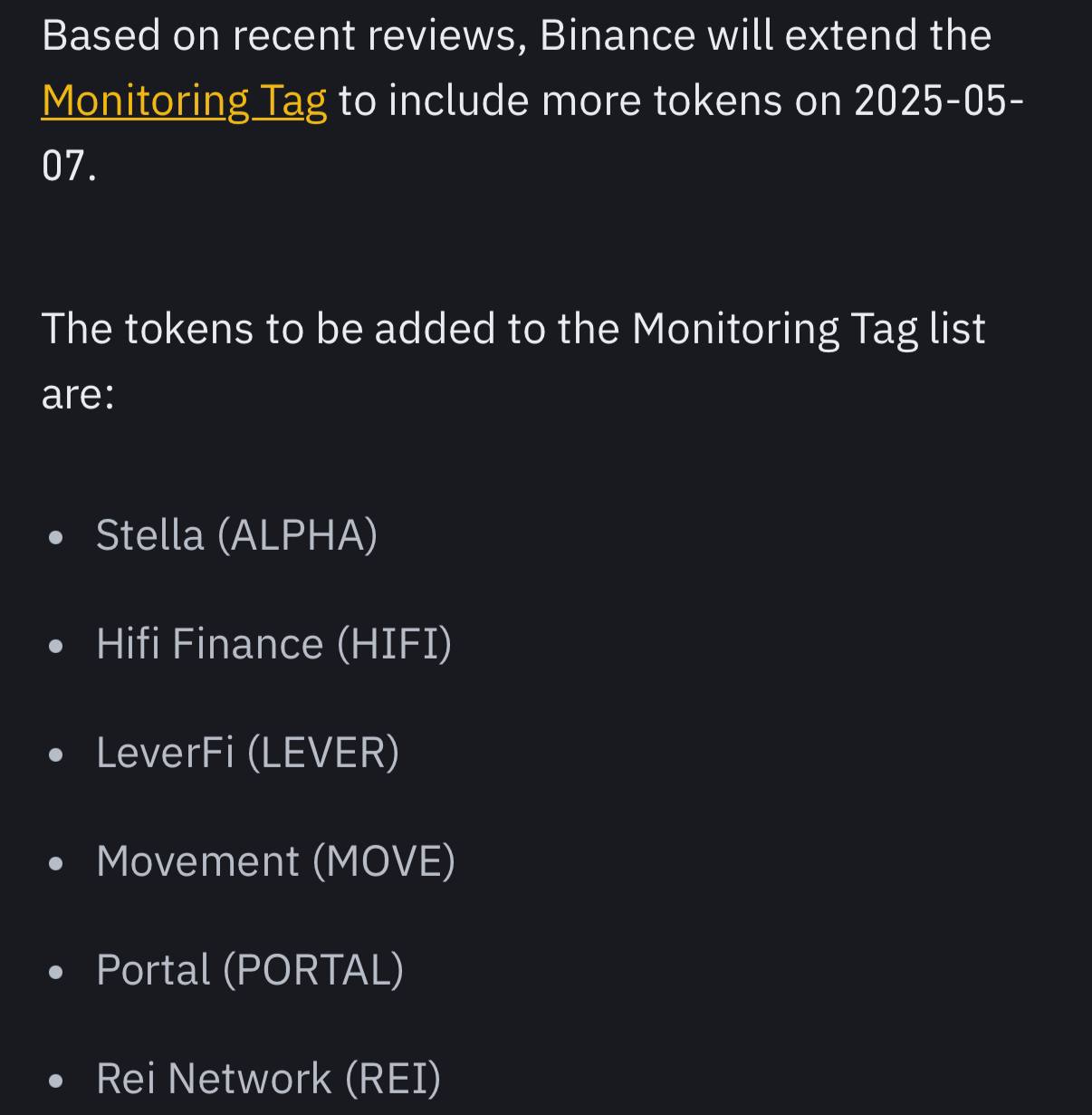This screenshot has width=1092, height=1115.
Task: Click the bullet beside Hifi Finance
Action: click(56, 647)
